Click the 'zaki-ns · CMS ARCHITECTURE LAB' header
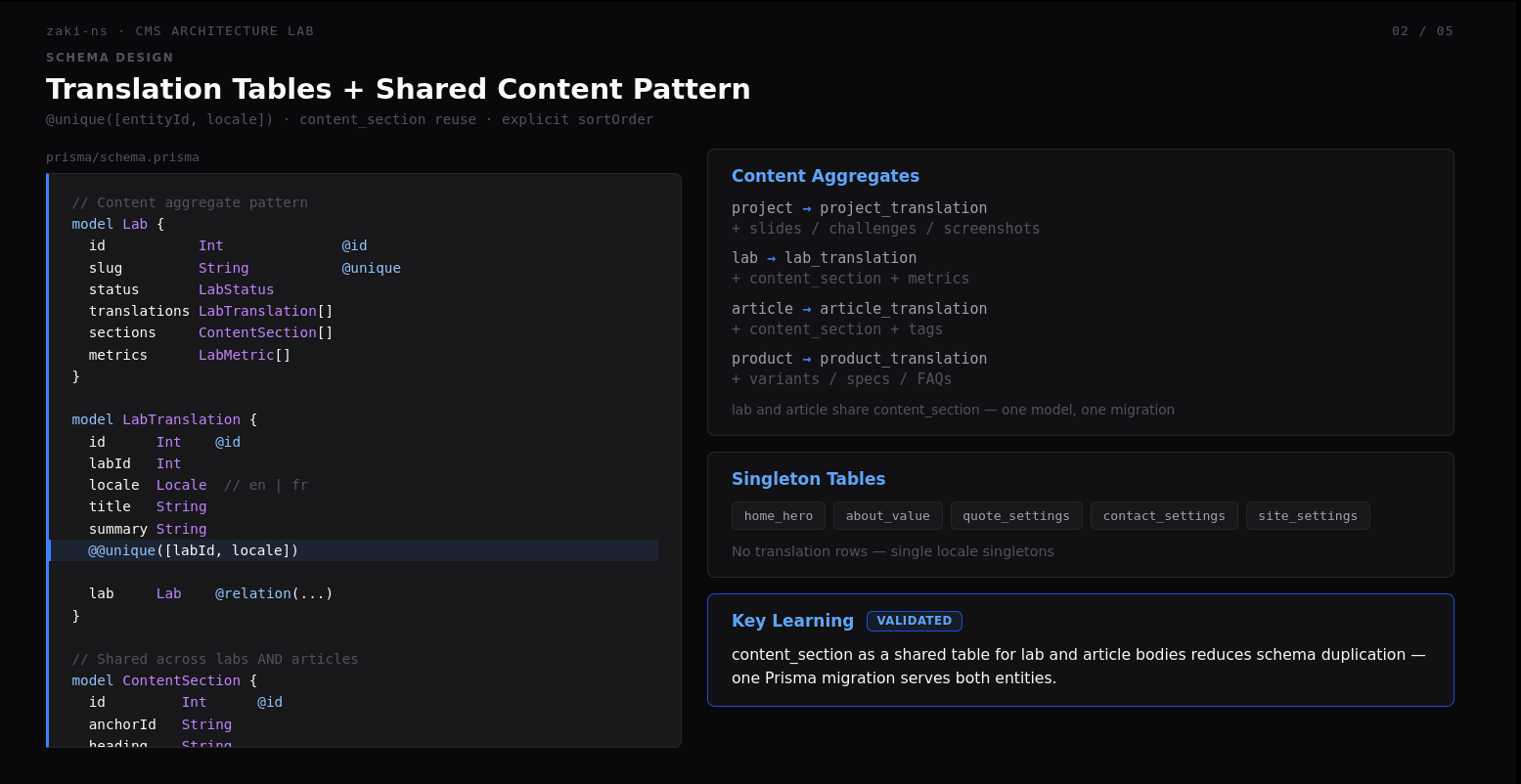 point(180,31)
